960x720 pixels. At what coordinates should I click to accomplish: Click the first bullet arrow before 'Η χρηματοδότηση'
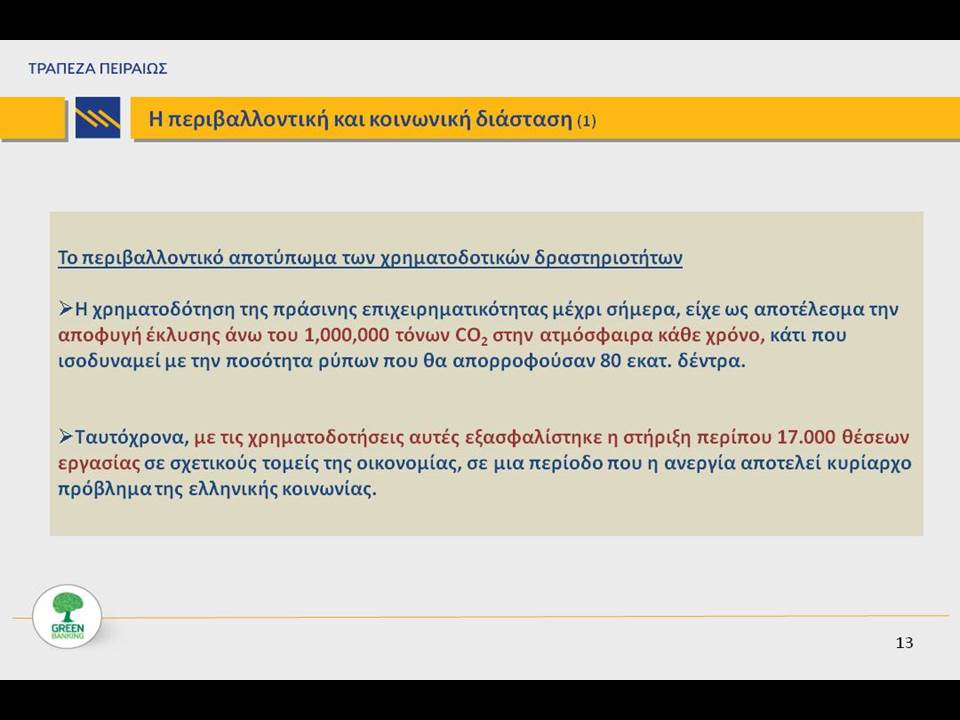[x=66, y=309]
